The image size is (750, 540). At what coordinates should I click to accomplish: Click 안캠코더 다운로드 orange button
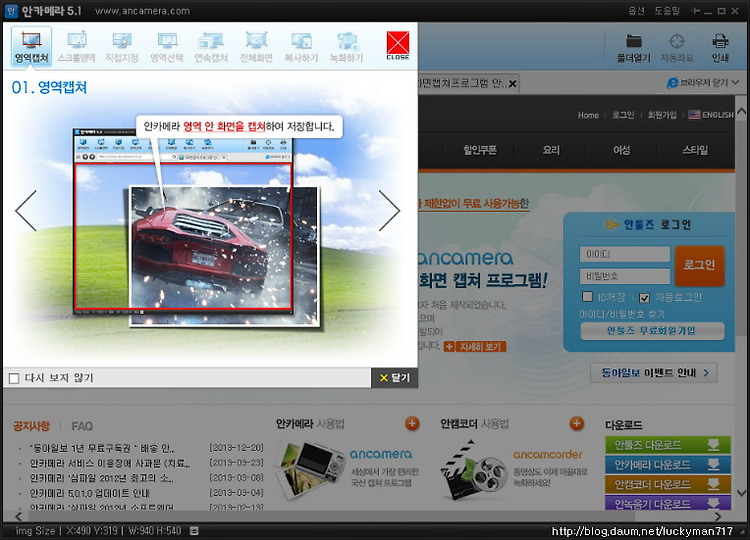tap(668, 485)
